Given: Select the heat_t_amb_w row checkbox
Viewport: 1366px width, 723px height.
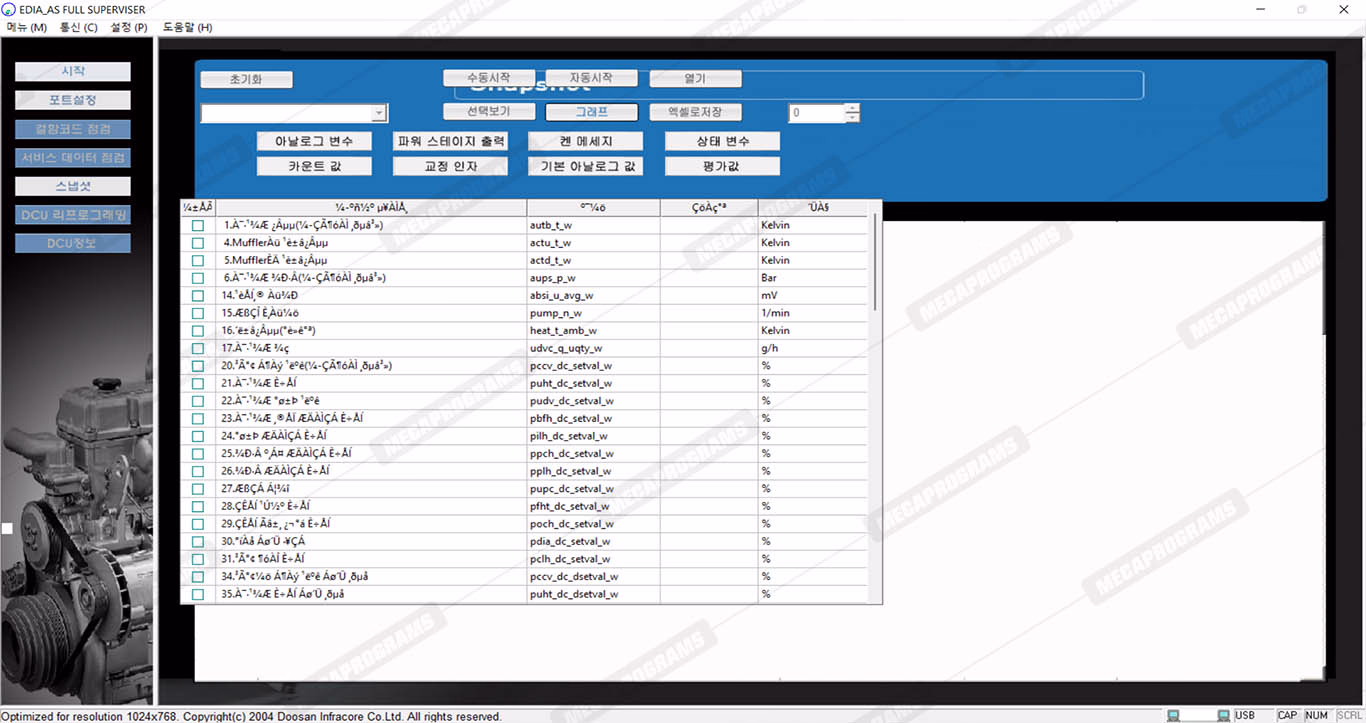Looking at the screenshot, I should click(198, 331).
